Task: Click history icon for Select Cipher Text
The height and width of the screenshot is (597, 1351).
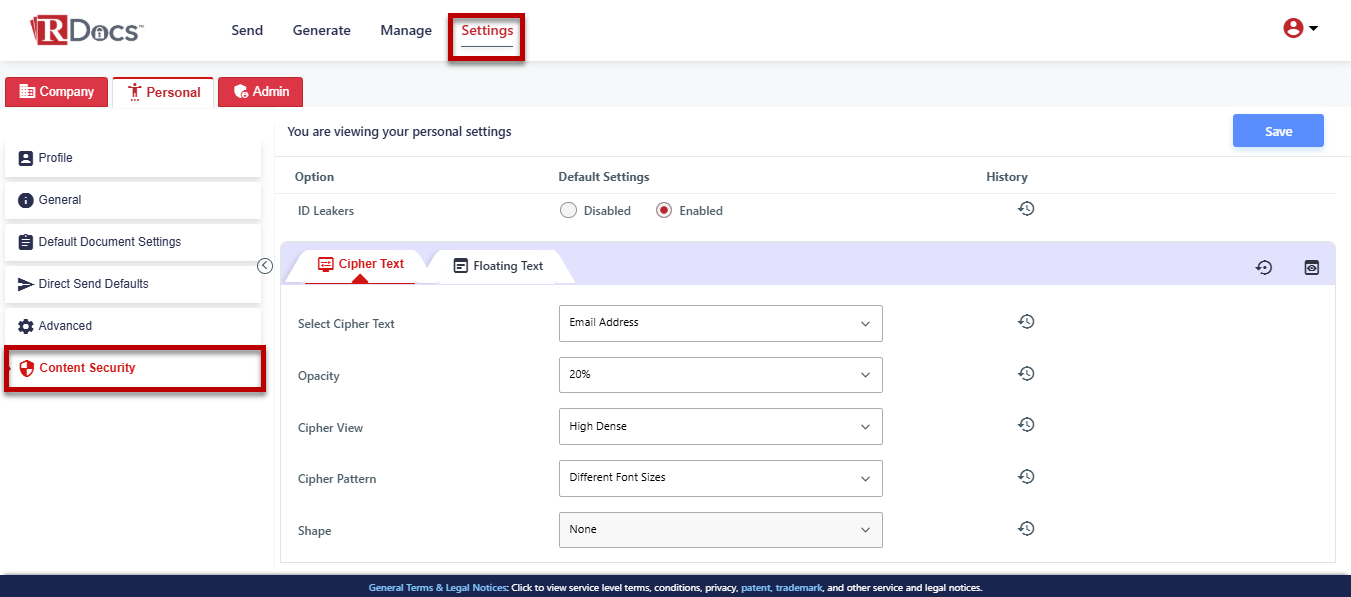Action: point(1025,322)
